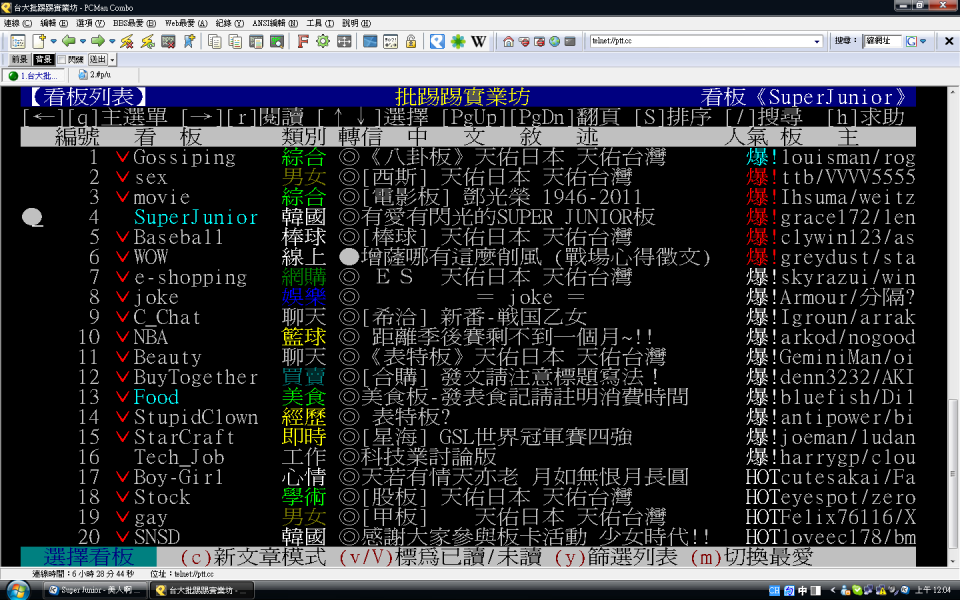This screenshot has width=960, height=600.
Task: Select the Baseball board row
Action: click(x=468, y=237)
